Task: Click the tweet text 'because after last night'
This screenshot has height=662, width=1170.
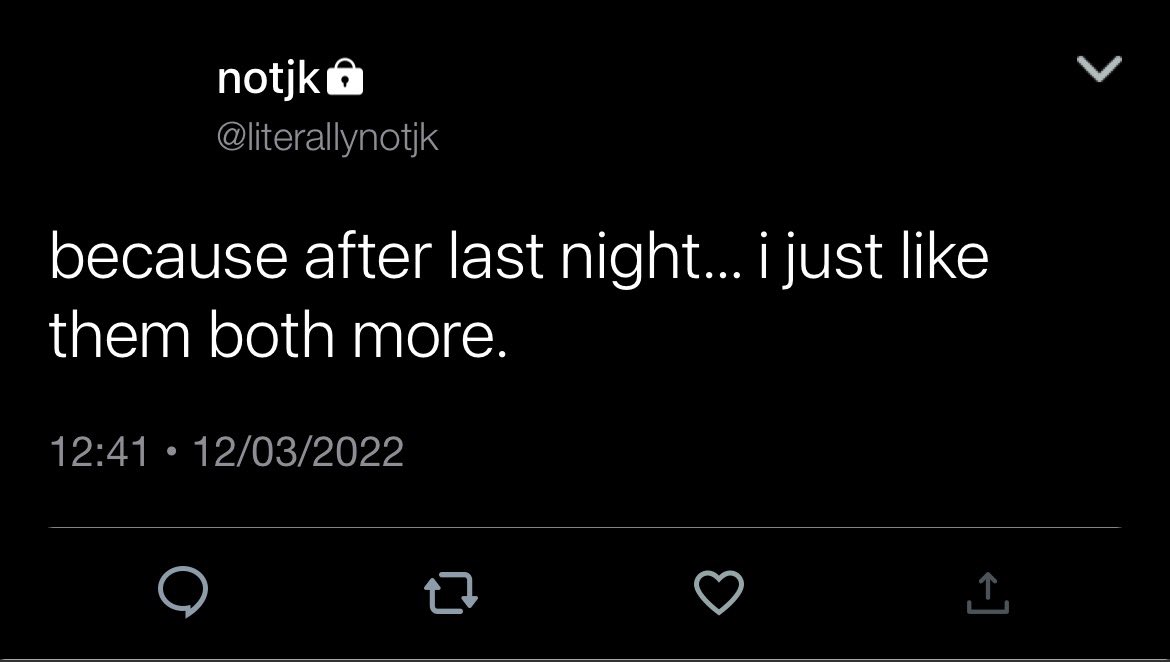Action: pos(369,257)
